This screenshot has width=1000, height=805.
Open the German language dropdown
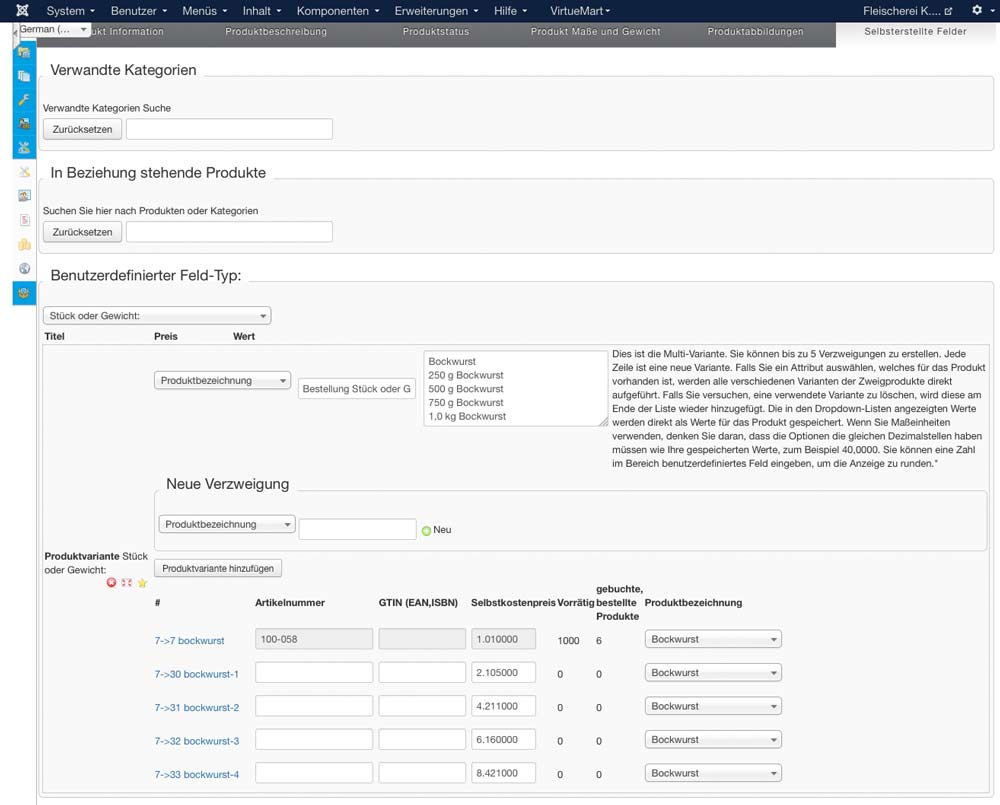(54, 30)
